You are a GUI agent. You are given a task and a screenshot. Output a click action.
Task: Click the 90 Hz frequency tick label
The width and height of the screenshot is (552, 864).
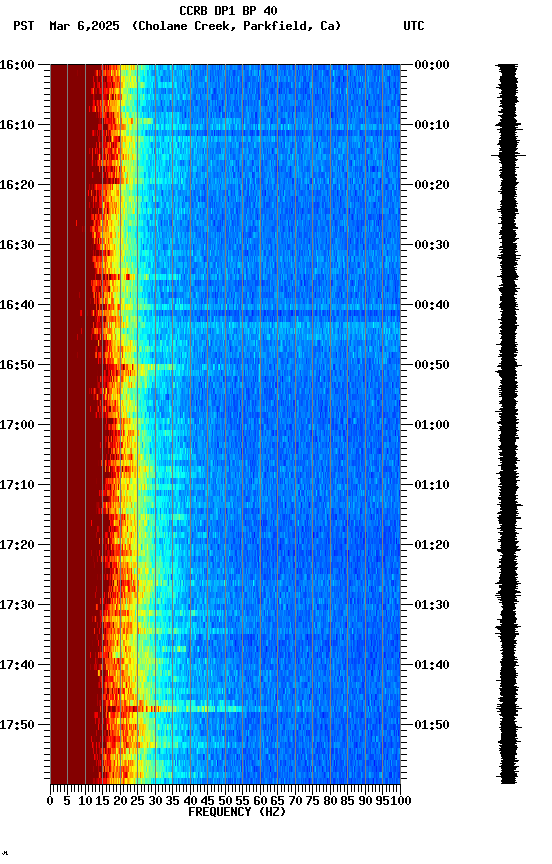click(x=365, y=801)
